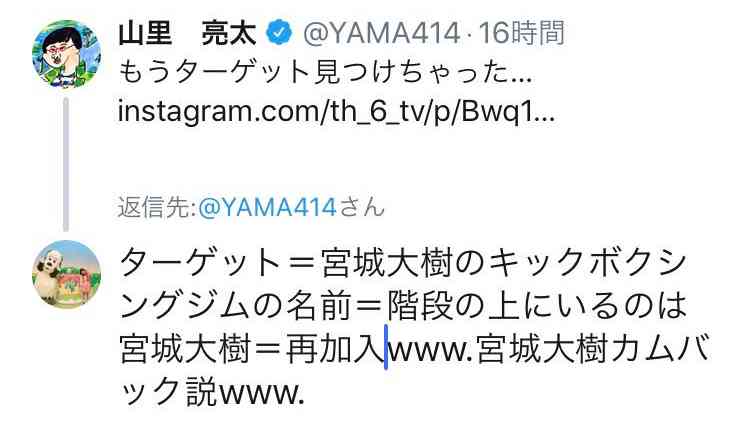Click 階段の上にいるのは in the reply text
This screenshot has width=750, height=435.
537,306
